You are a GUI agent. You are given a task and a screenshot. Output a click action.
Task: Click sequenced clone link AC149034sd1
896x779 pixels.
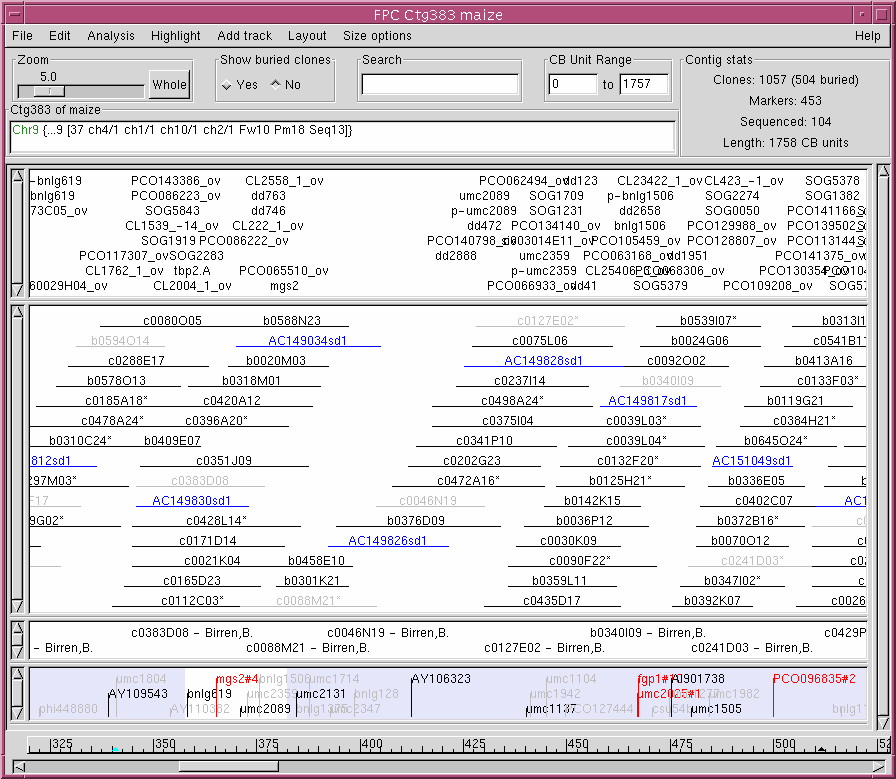pos(308,341)
